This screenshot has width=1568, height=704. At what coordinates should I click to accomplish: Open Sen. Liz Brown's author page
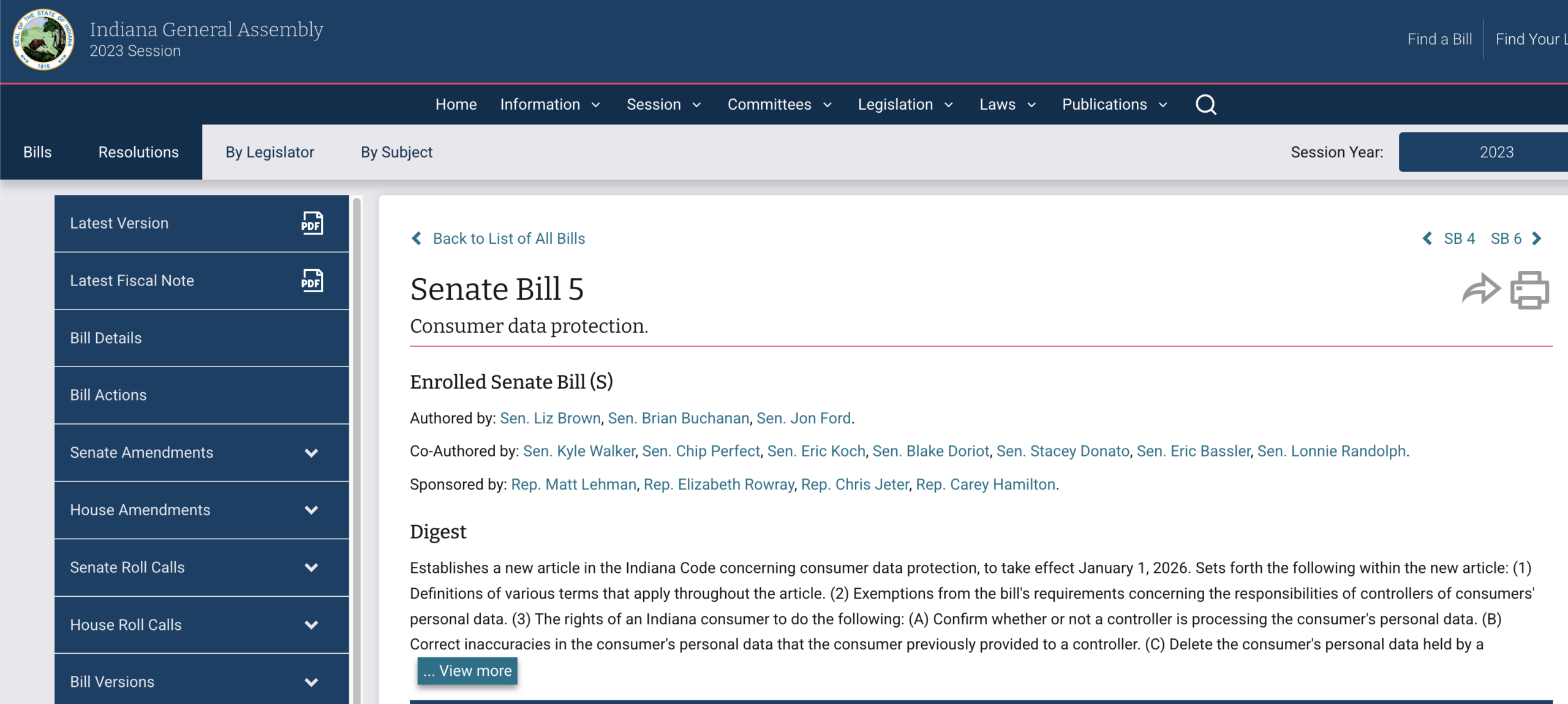click(549, 418)
